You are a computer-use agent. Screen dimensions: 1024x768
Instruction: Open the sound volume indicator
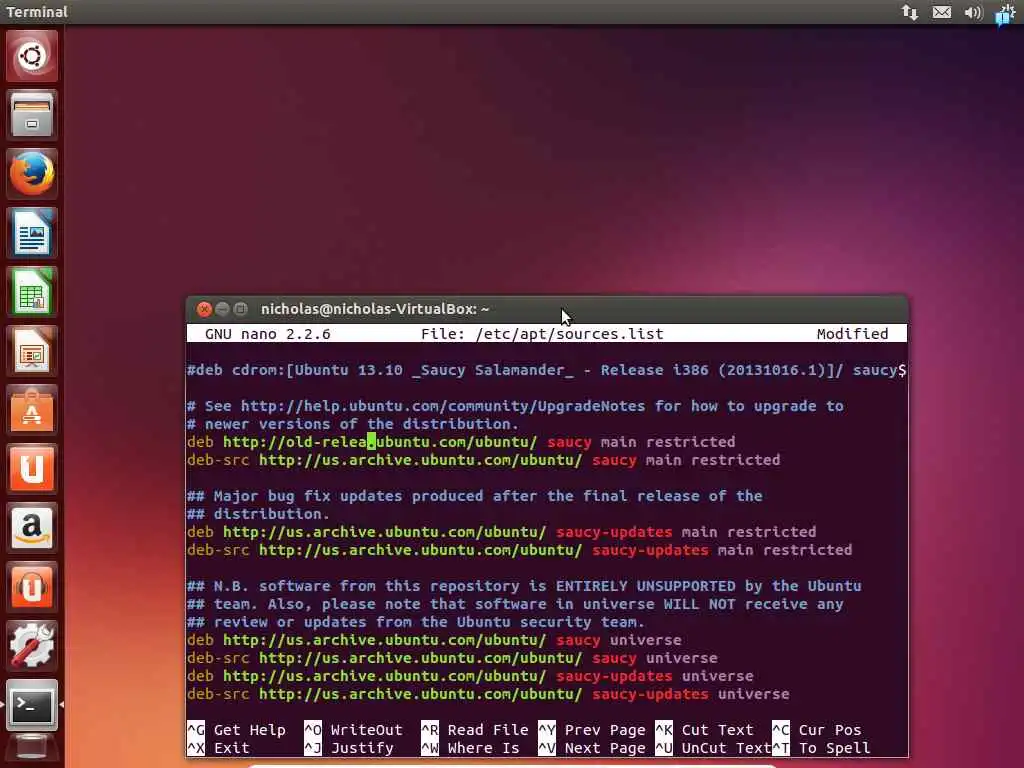973,12
